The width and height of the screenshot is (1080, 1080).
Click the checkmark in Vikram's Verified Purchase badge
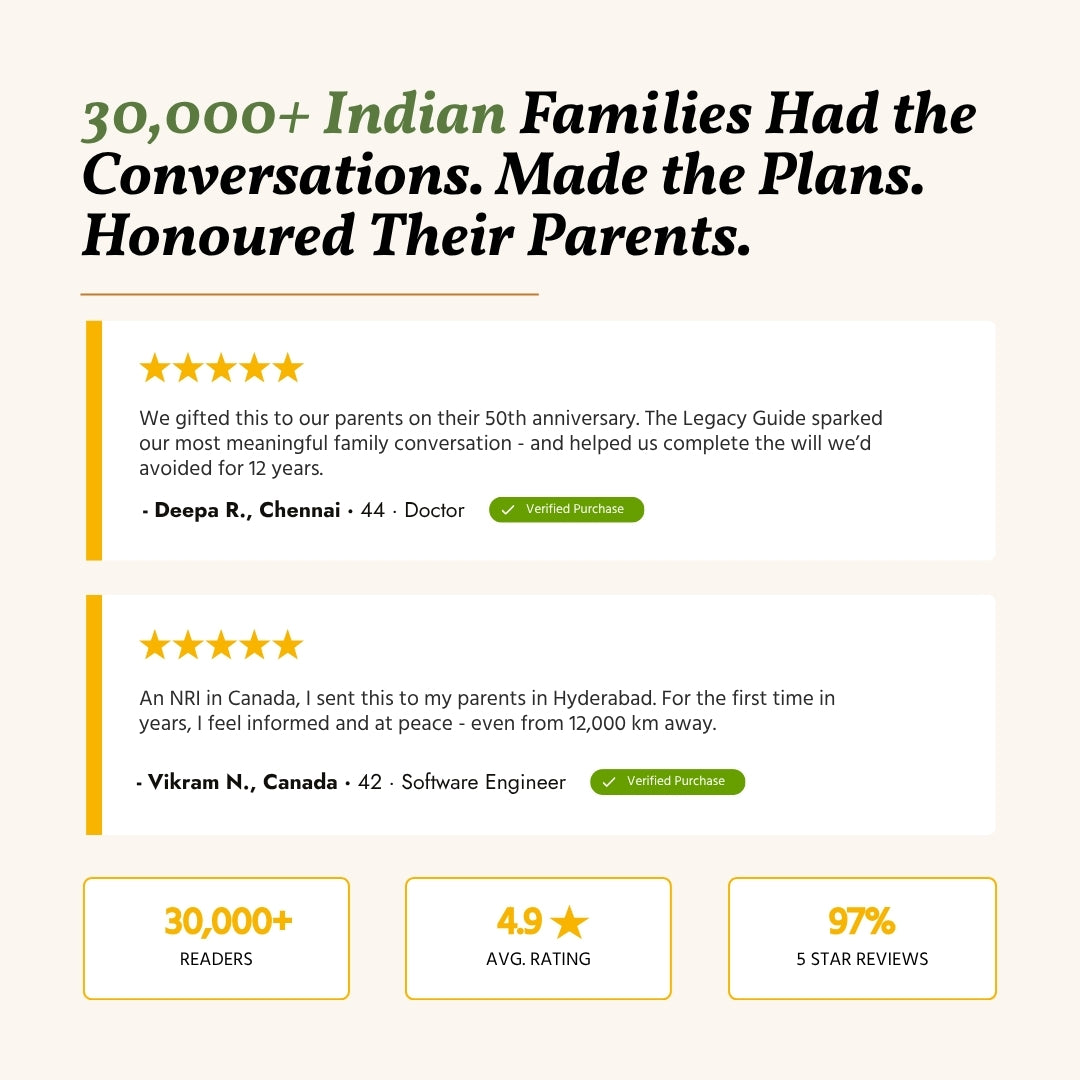click(x=609, y=782)
